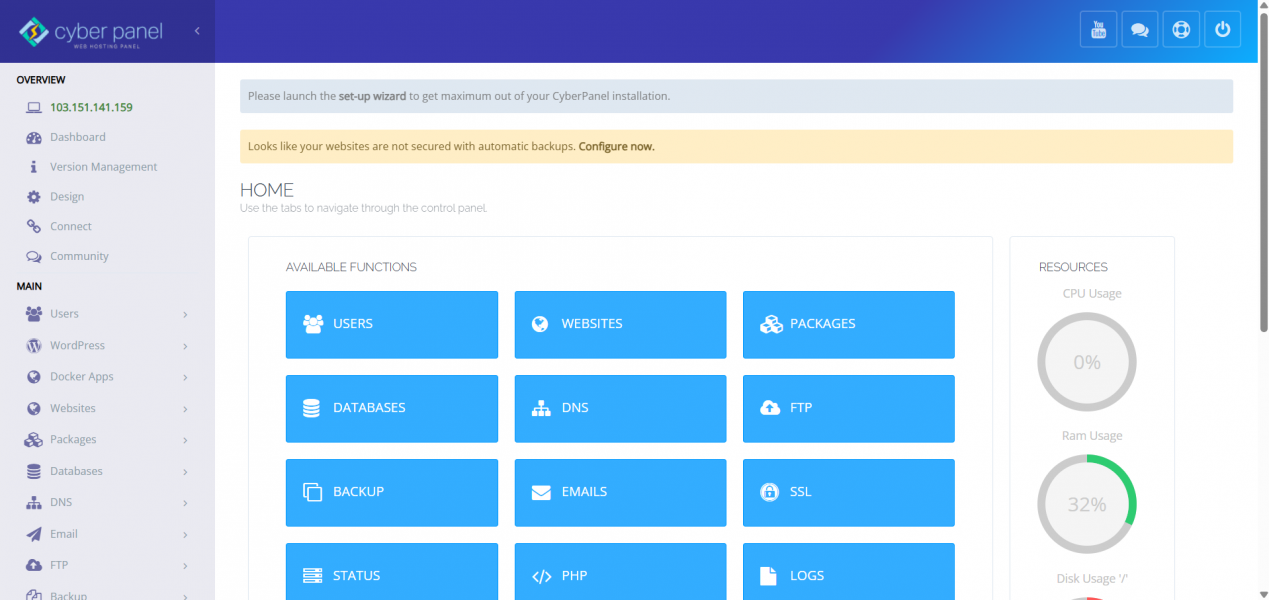Viewport: 1269px width, 600px height.
Task: Open the DNS function tile
Action: point(620,408)
